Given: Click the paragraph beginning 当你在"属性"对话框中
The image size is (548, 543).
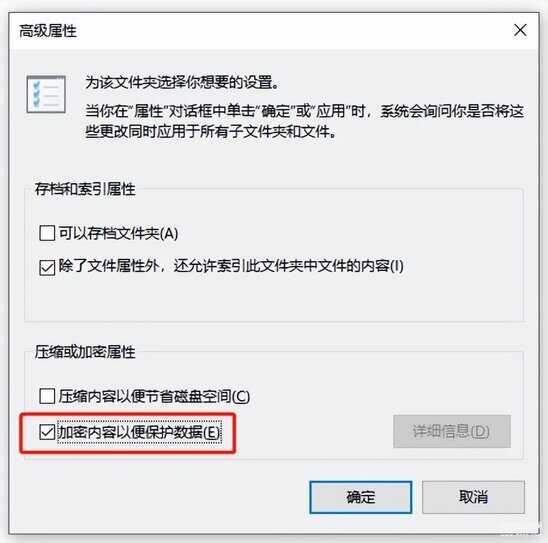Looking at the screenshot, I should [x=304, y=121].
